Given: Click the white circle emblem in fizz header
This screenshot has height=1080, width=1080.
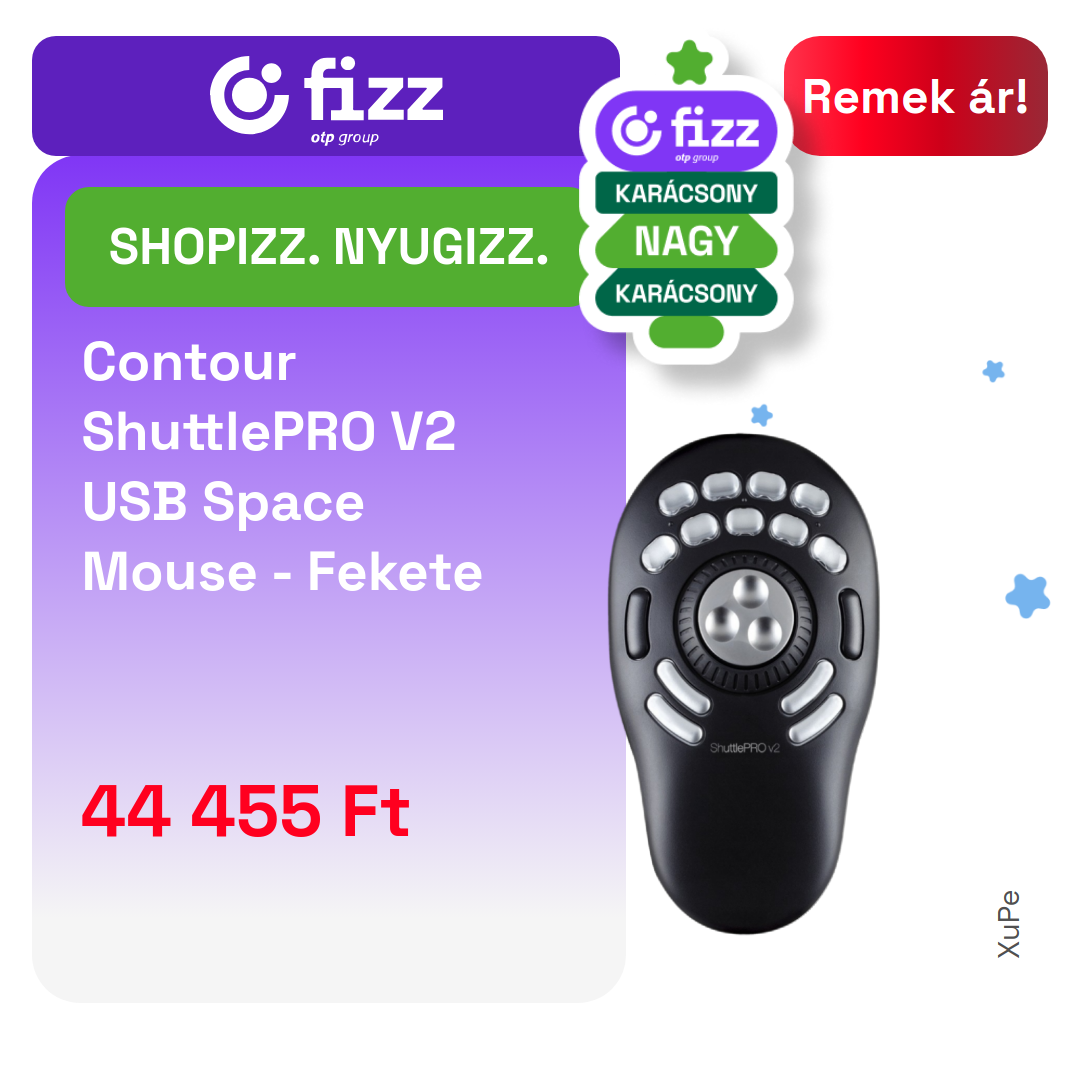Looking at the screenshot, I should click(249, 95).
